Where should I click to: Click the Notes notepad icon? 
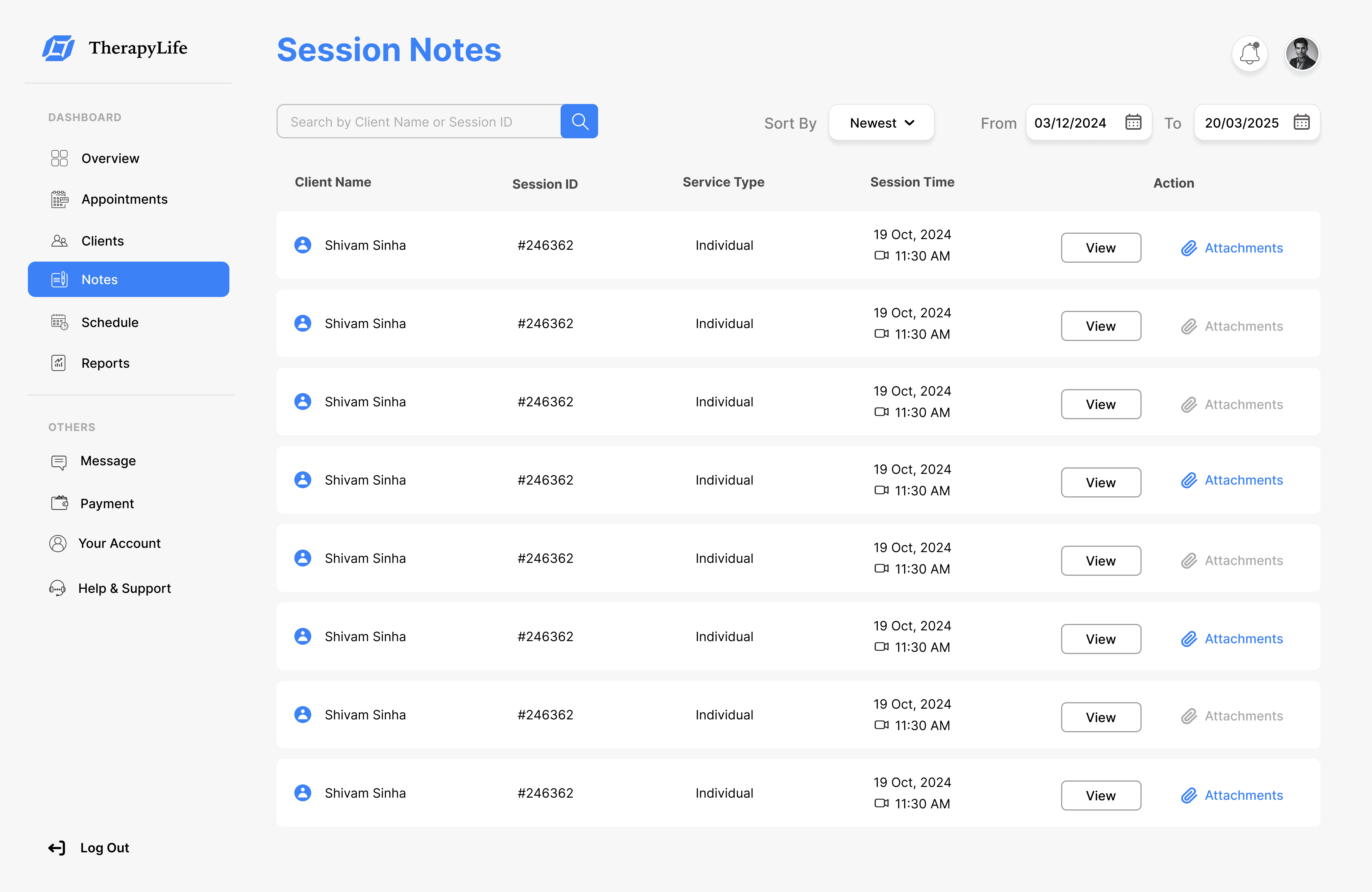59,280
